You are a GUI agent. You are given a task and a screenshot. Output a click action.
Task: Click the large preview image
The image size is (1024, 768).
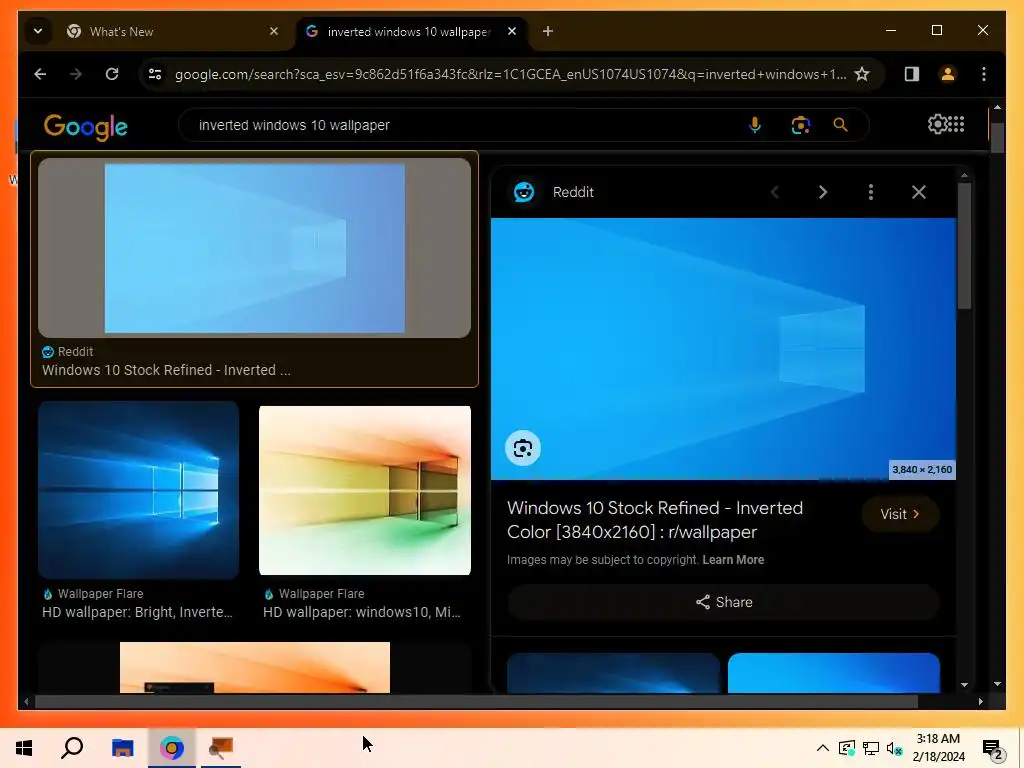pyautogui.click(x=723, y=349)
